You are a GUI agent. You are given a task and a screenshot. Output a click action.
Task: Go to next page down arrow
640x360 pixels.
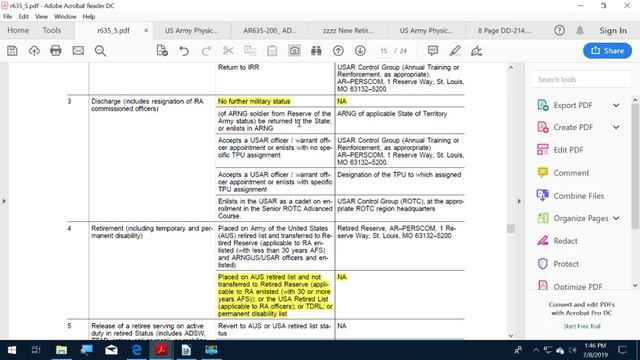[360, 51]
